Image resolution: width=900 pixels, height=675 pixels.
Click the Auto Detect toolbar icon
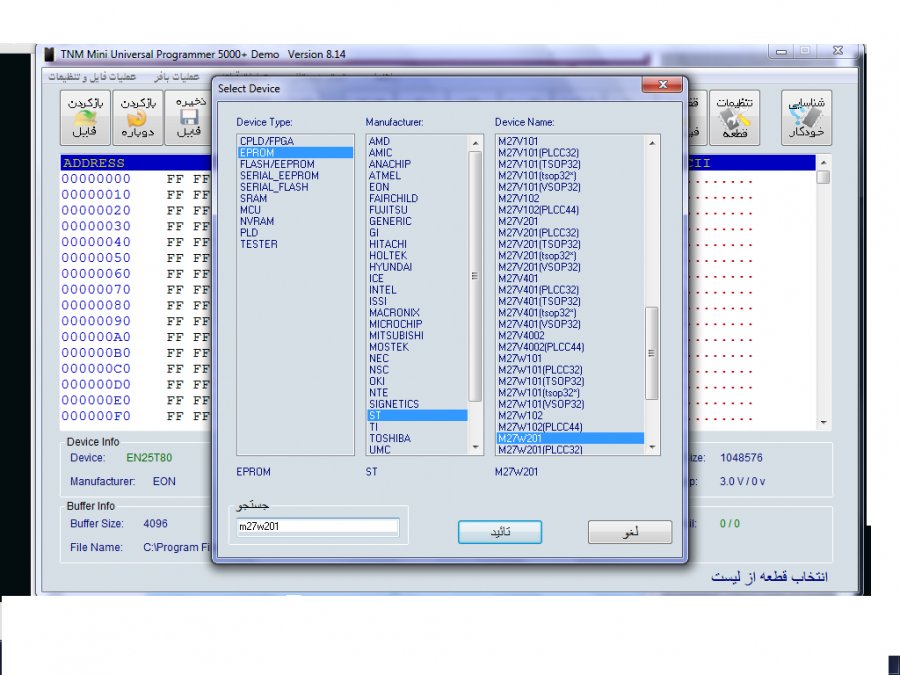[x=806, y=117]
